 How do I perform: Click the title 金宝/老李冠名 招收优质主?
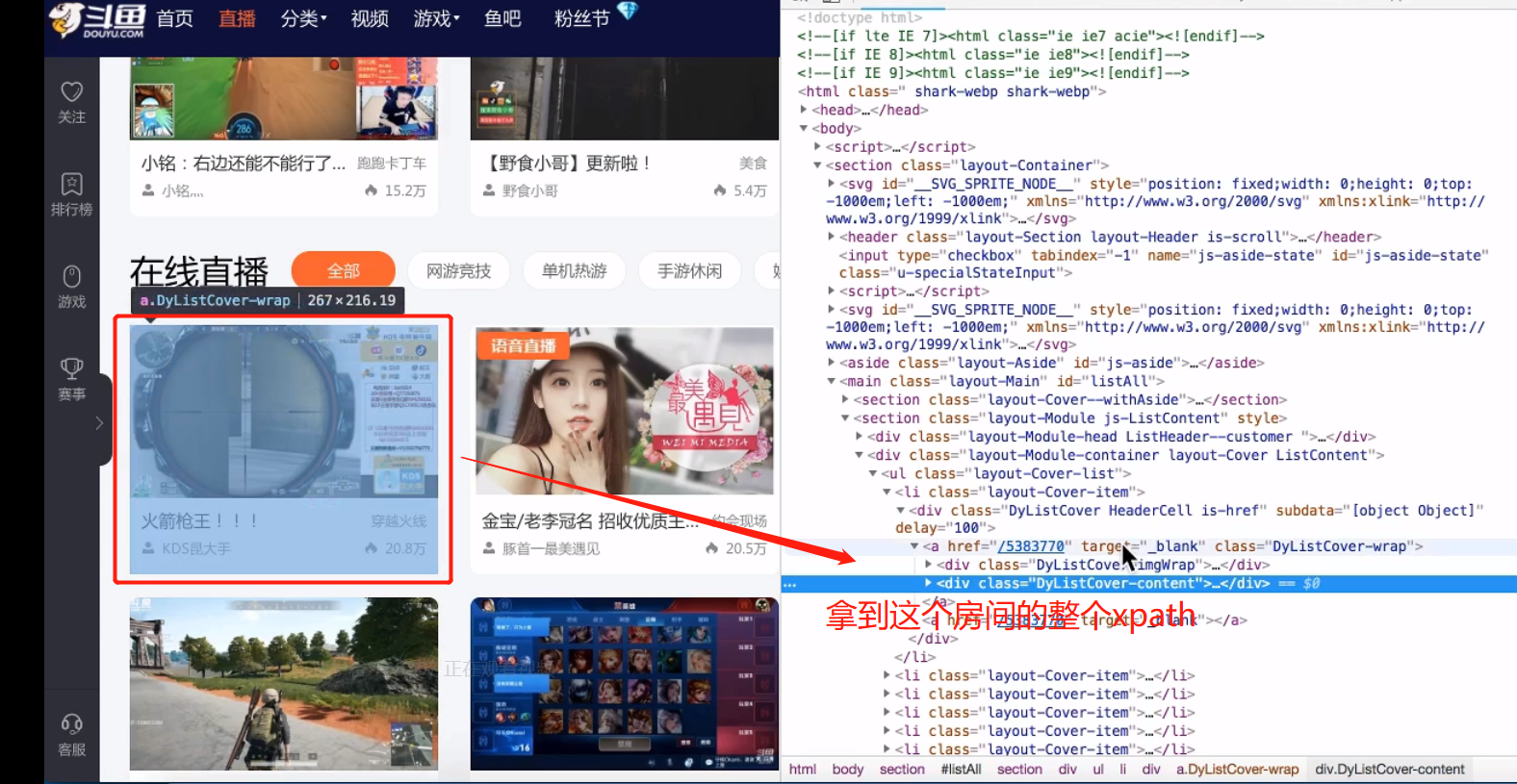tap(590, 520)
